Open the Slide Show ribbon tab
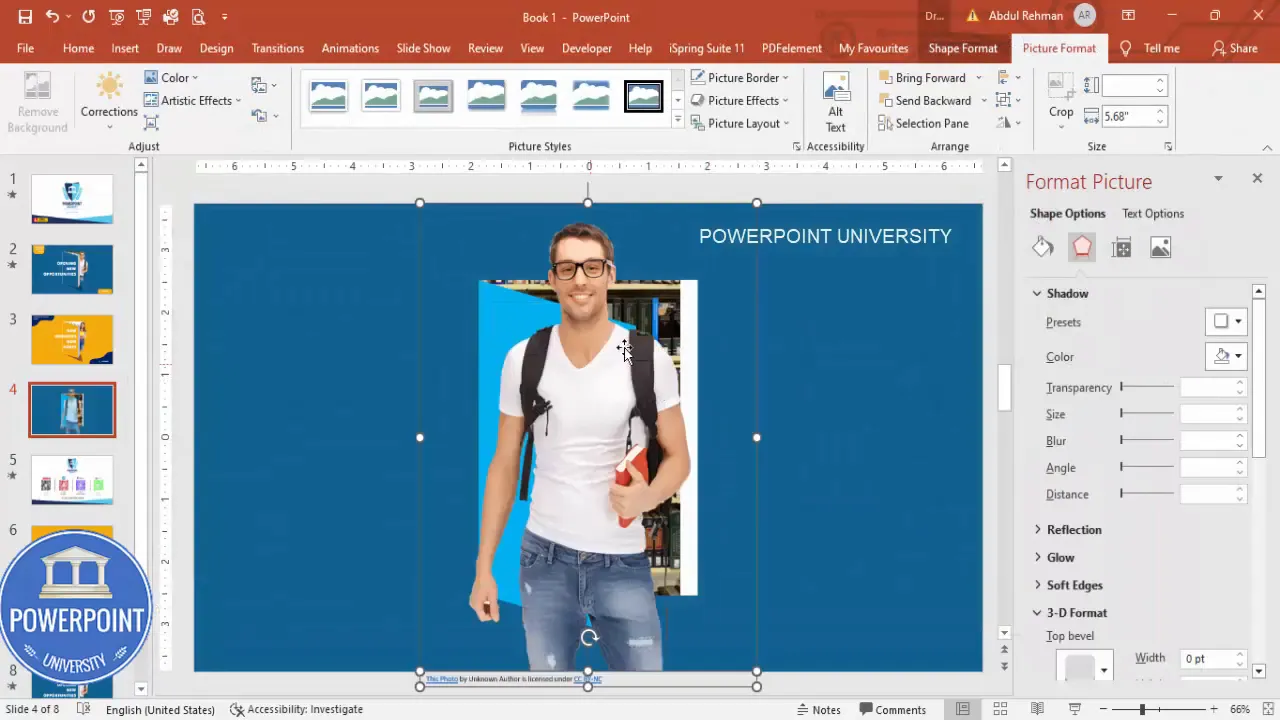This screenshot has height=720, width=1280. click(x=423, y=48)
